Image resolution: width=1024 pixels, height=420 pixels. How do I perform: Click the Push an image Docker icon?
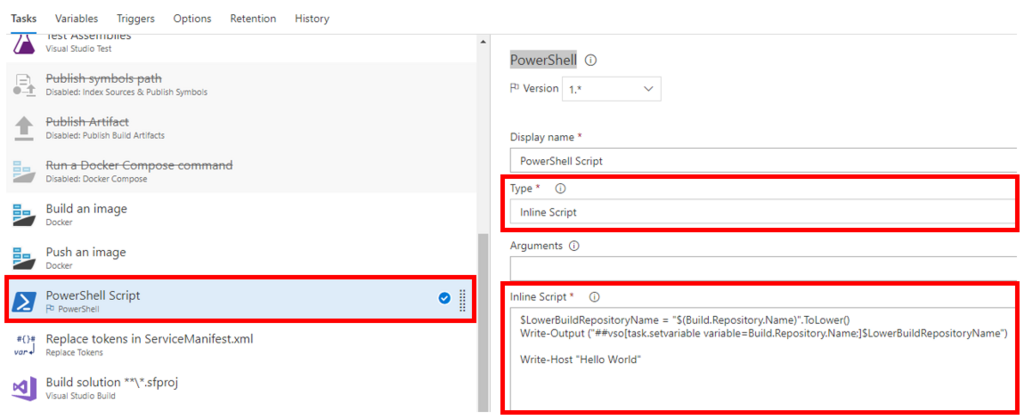[25, 258]
